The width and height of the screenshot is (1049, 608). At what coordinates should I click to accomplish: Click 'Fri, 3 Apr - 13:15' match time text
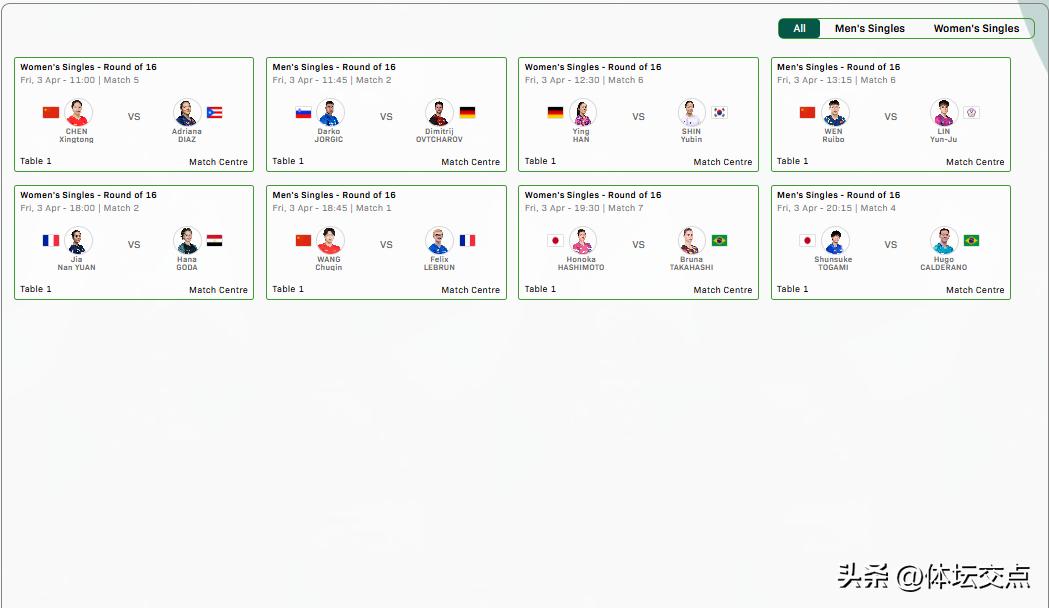click(814, 80)
